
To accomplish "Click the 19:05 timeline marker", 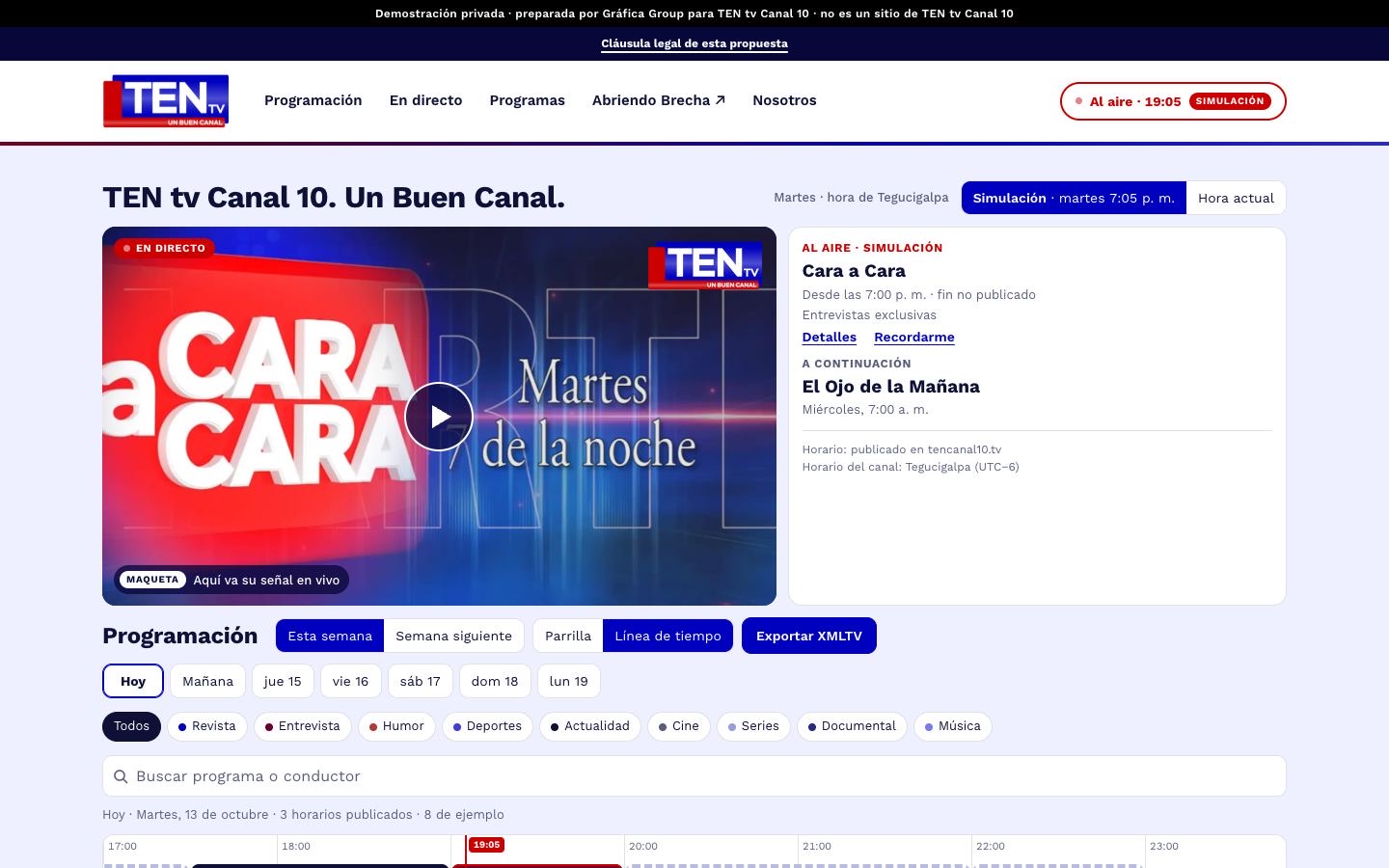I will coord(487,845).
